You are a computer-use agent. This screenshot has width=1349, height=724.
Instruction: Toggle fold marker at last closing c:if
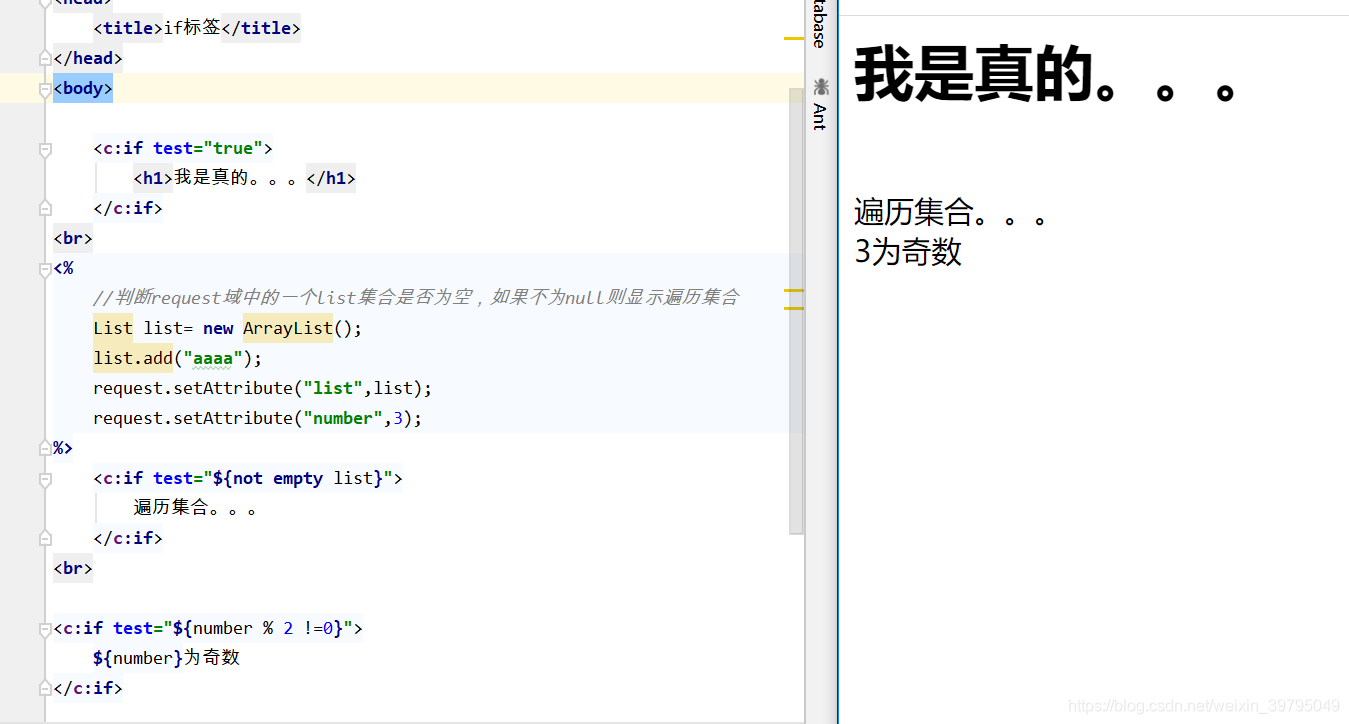45,688
